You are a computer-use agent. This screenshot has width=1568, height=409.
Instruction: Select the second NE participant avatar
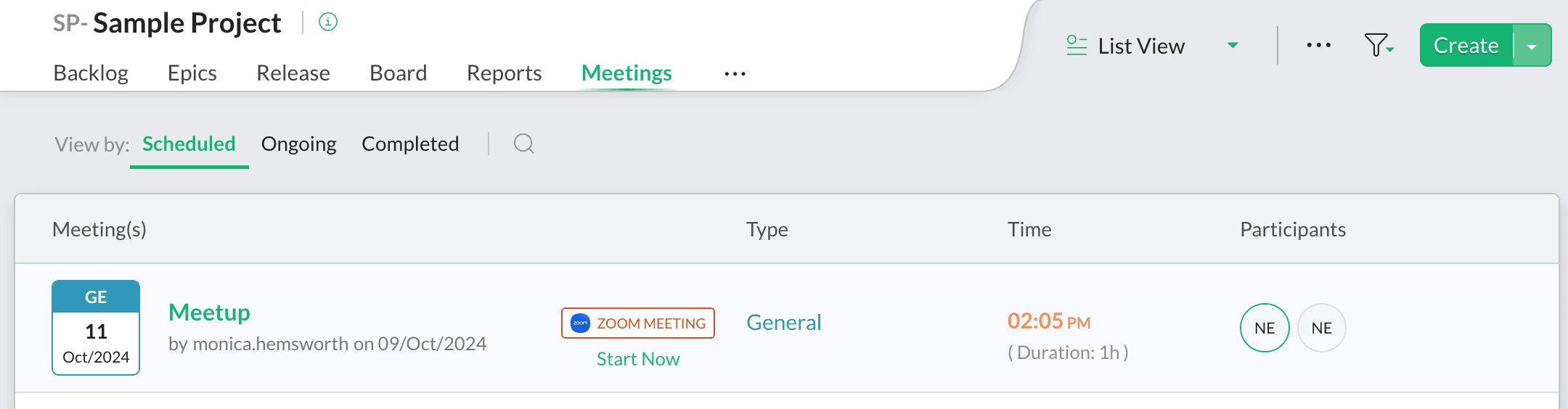[x=1322, y=328]
